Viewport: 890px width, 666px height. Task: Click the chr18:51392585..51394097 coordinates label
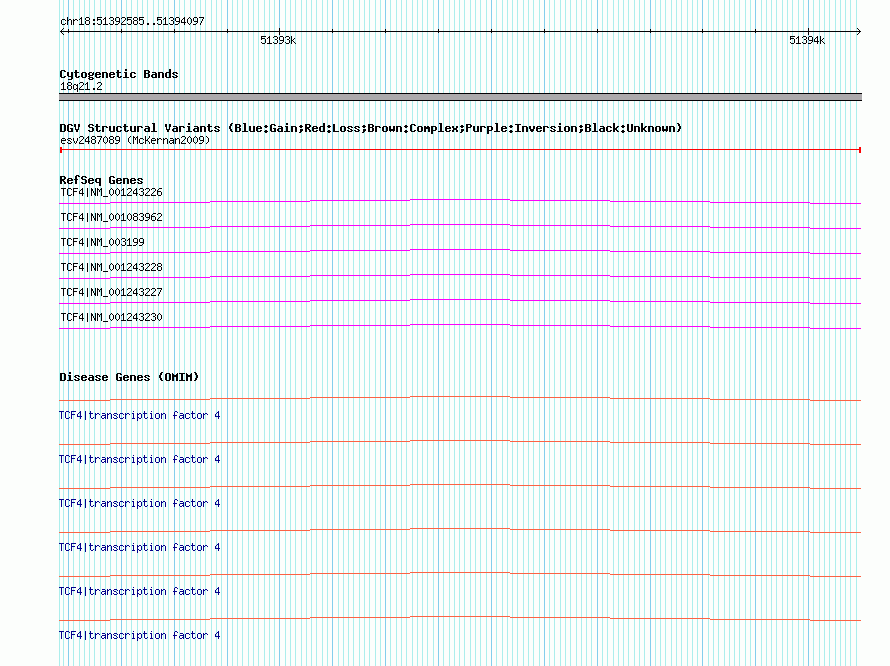pos(132,21)
